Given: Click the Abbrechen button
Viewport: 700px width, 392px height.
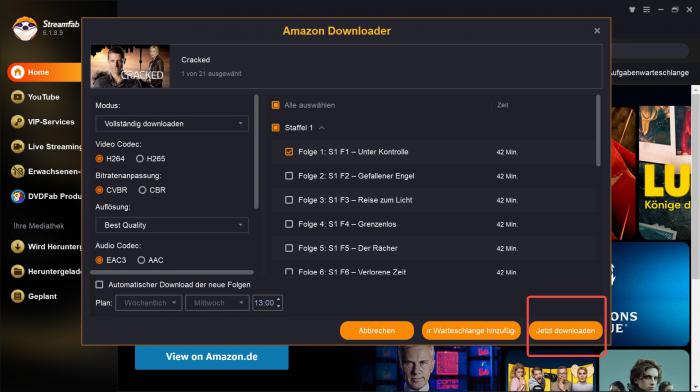Looking at the screenshot, I should (377, 331).
